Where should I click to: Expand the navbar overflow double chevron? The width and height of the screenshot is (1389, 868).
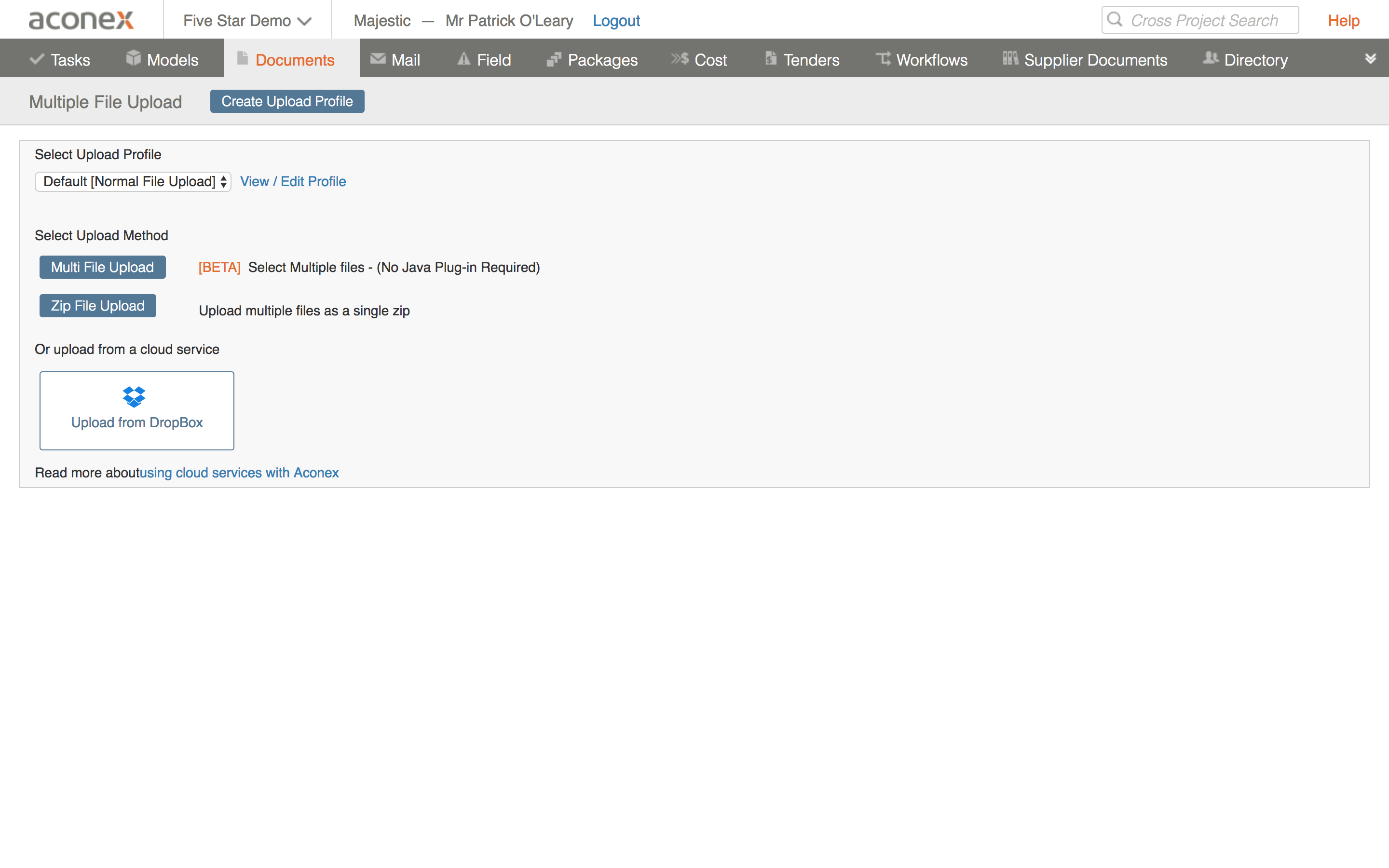[1370, 58]
